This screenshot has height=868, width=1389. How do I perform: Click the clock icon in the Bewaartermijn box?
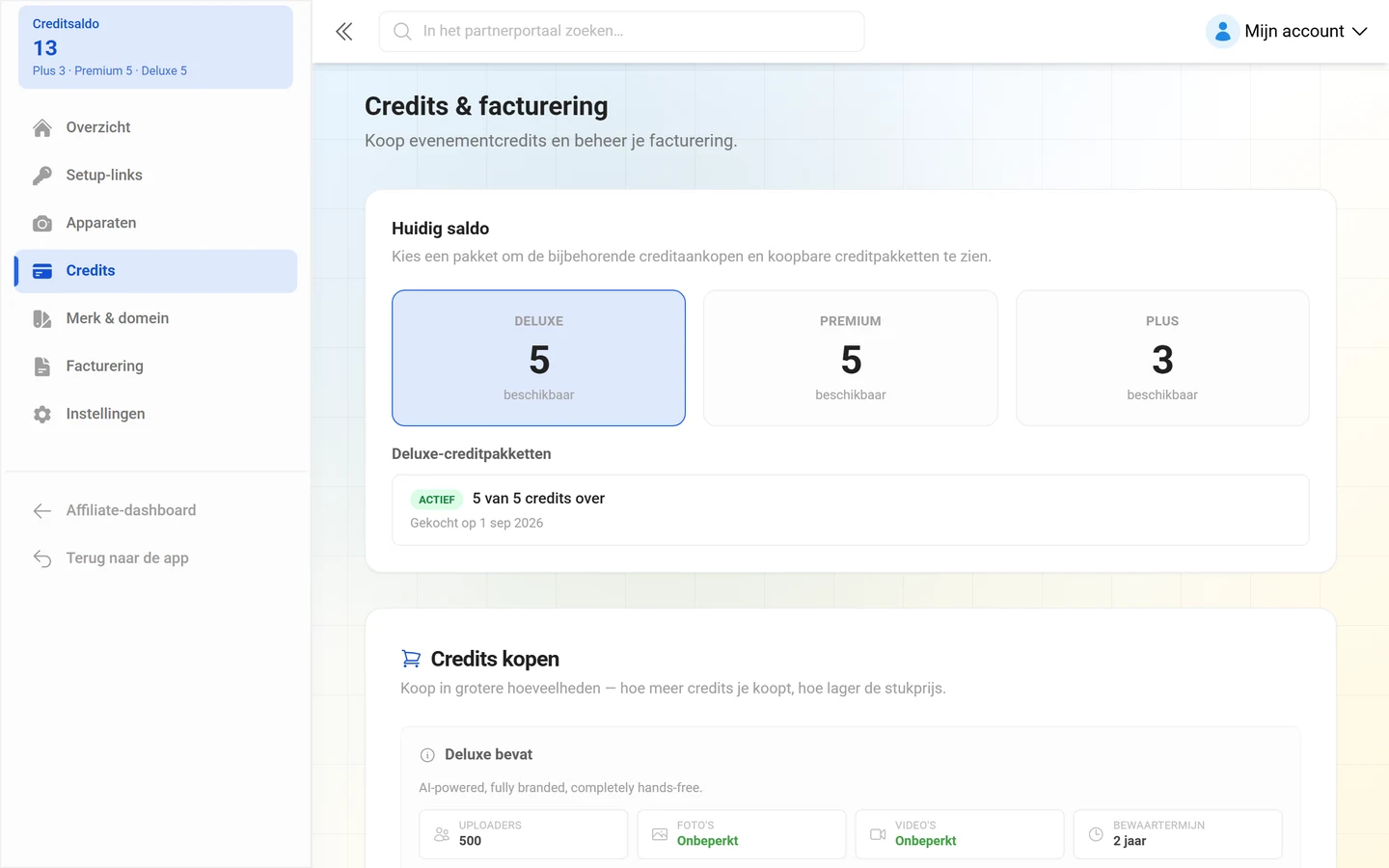coord(1096,834)
